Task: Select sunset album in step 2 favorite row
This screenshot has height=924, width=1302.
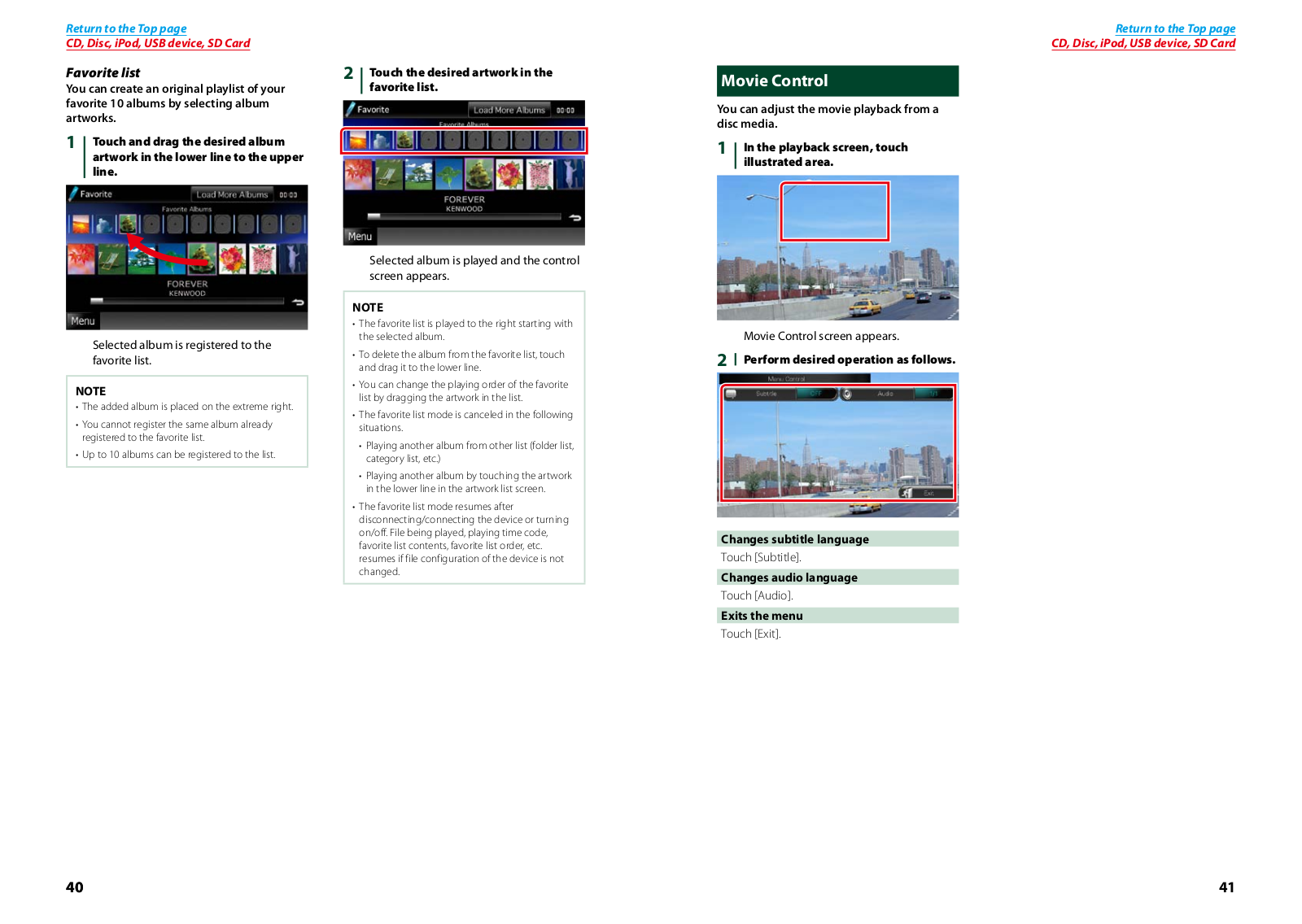Action: 356,141
